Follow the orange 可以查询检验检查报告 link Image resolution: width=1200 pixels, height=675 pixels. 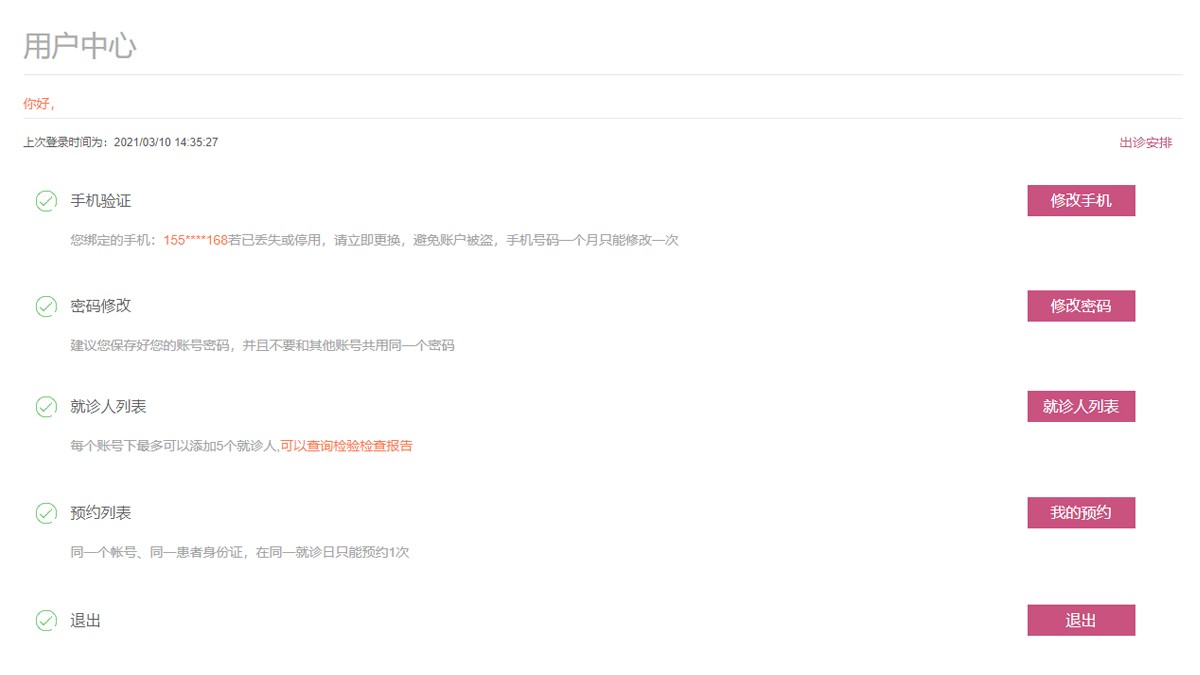coord(346,446)
